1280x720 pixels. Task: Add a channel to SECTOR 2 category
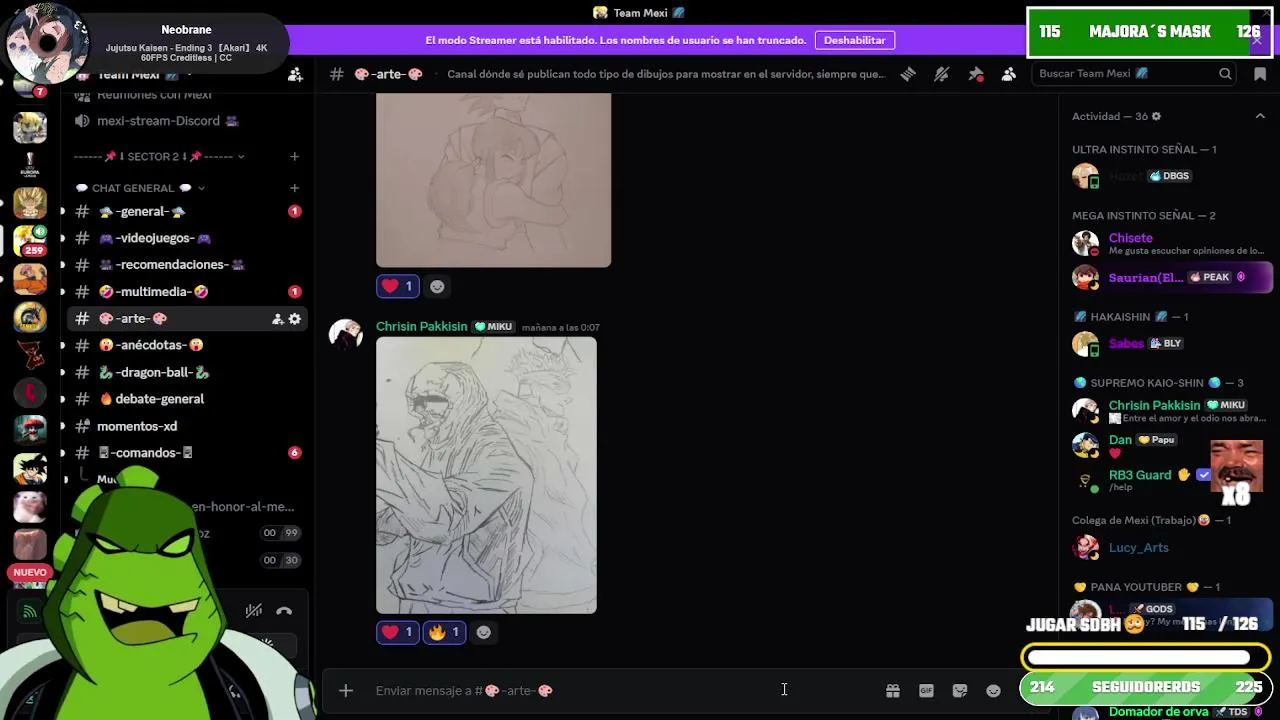coord(294,156)
